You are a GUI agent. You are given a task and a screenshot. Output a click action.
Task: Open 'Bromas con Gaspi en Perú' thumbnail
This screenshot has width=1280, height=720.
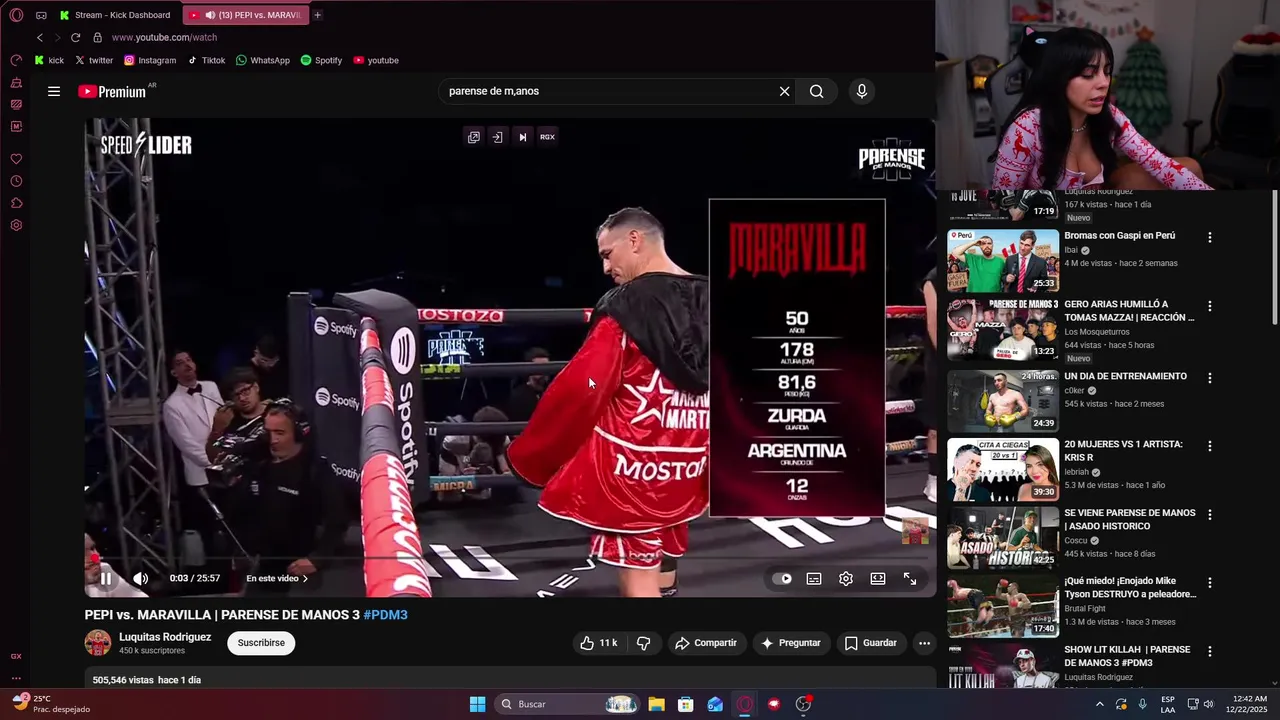[1003, 261]
